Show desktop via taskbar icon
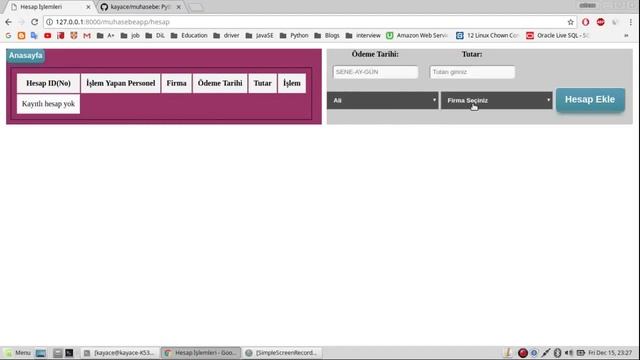Screen dimensions: 640x360 click(x=41, y=353)
